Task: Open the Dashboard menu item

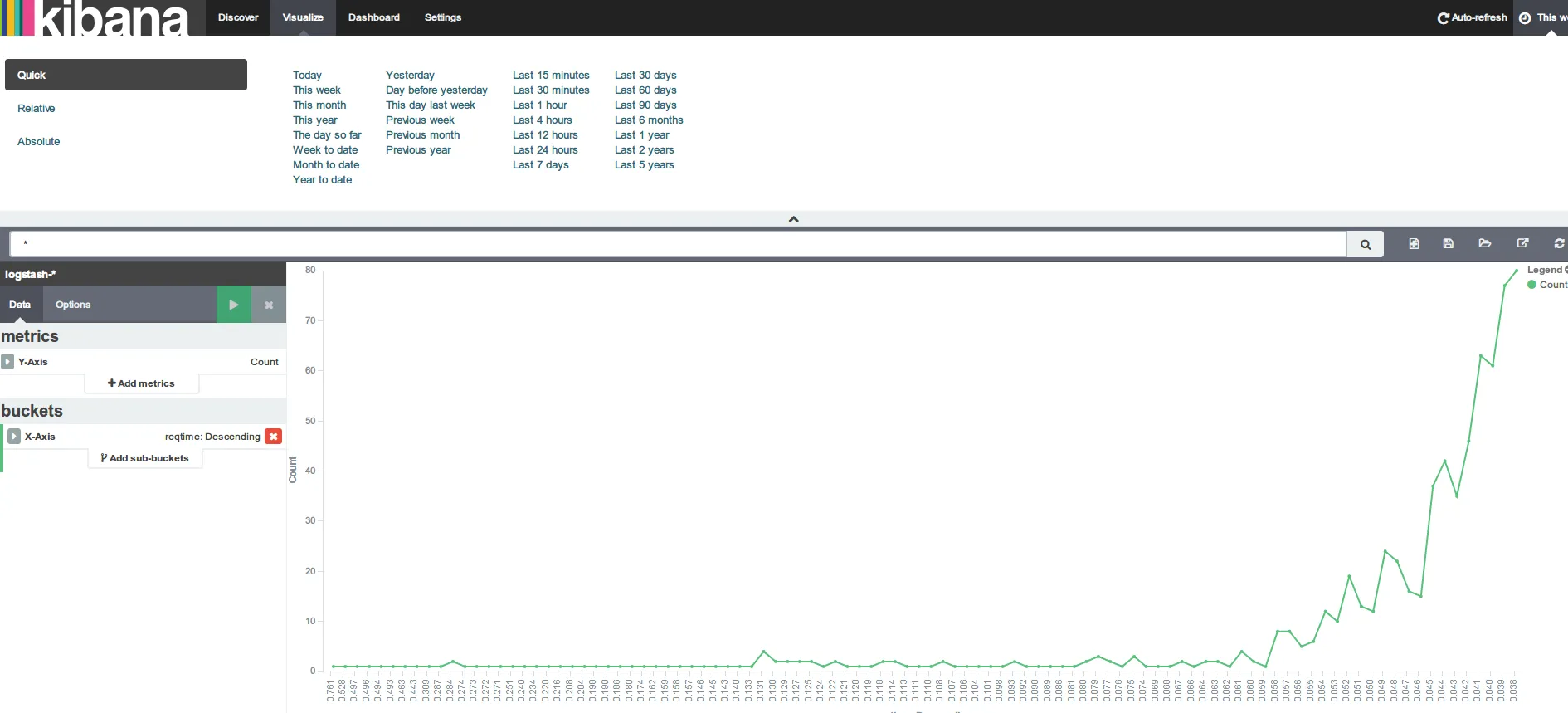Action: click(373, 17)
